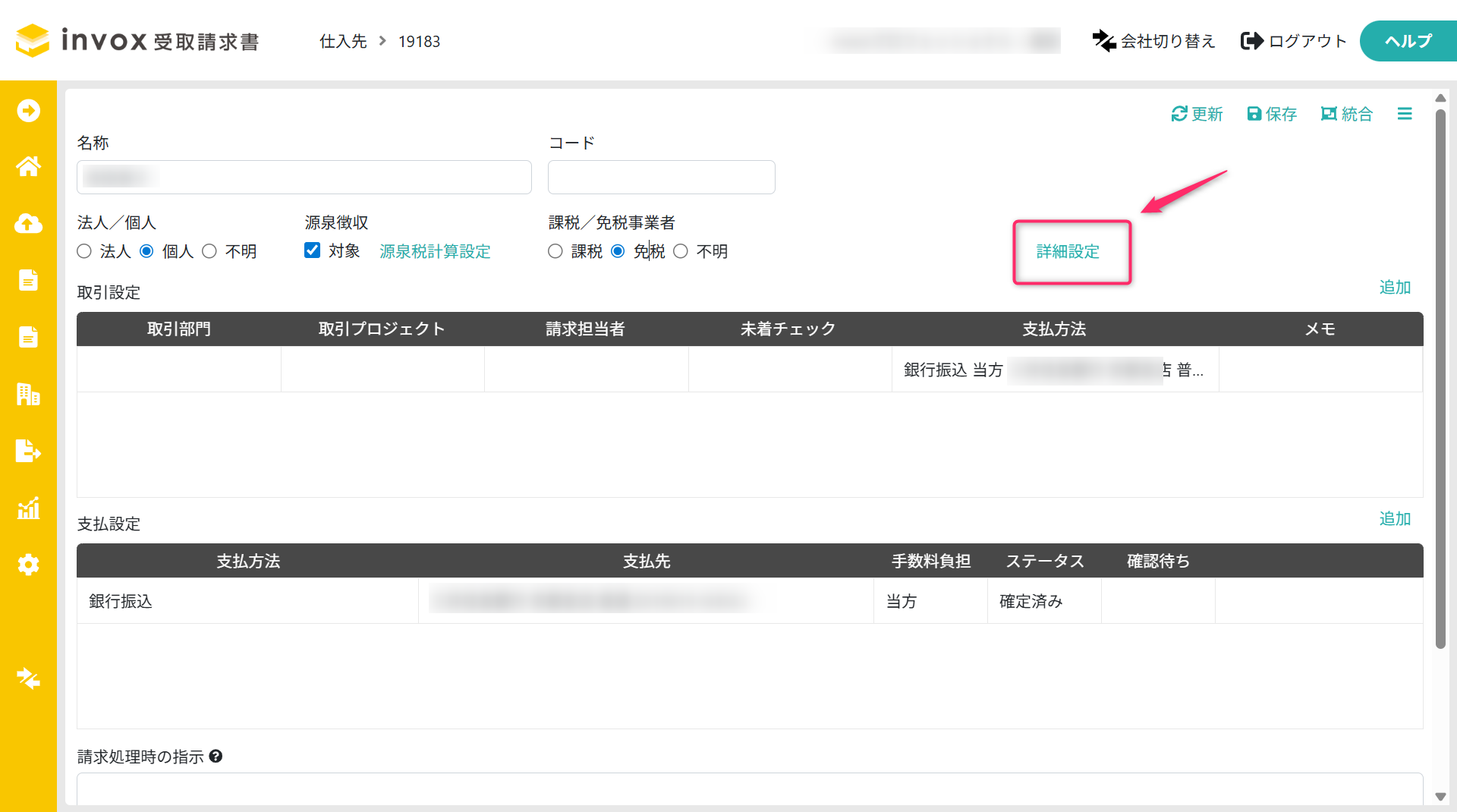Click the export document icon in the sidebar
The width and height of the screenshot is (1457, 812).
coord(28,451)
